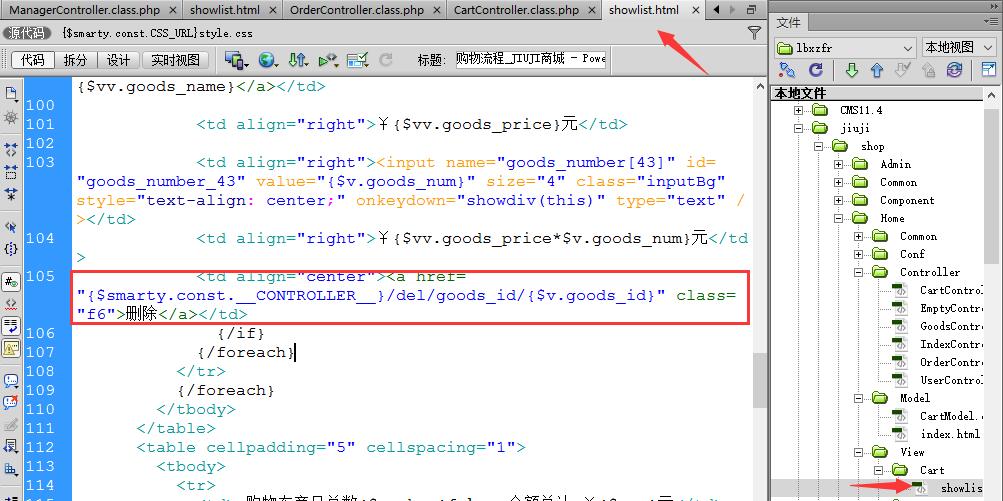The image size is (1003, 501).
Task: Turn on 实时视图 live view
Action: [175, 60]
